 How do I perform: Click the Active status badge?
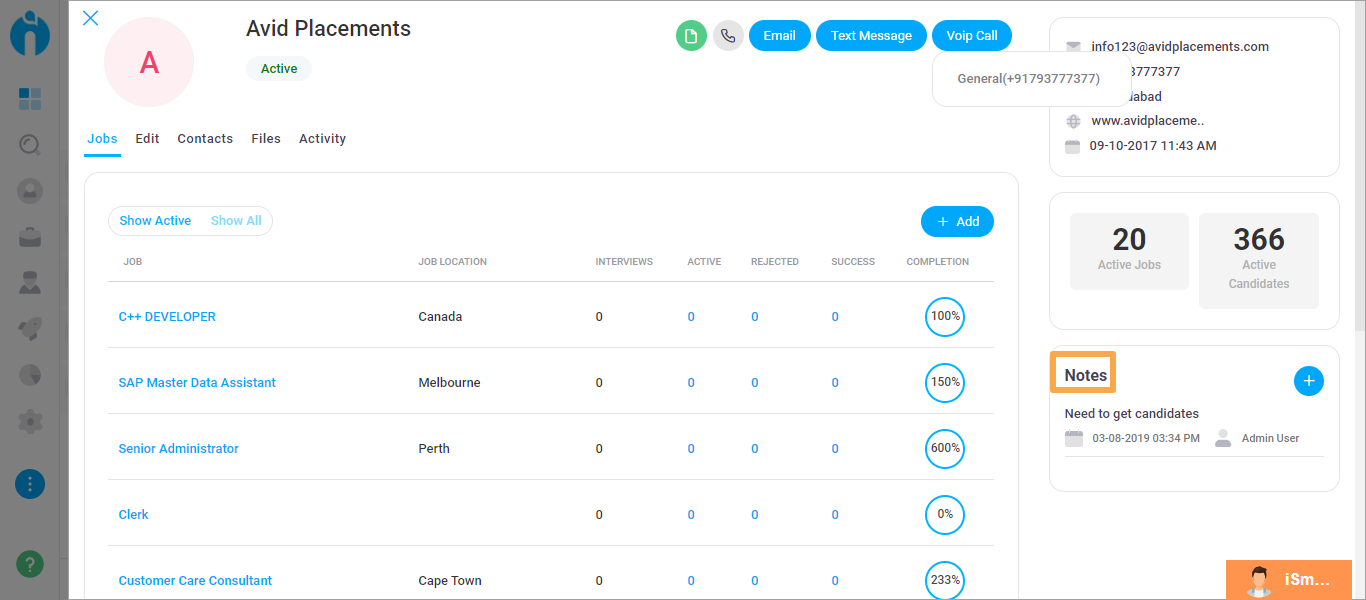[279, 69]
